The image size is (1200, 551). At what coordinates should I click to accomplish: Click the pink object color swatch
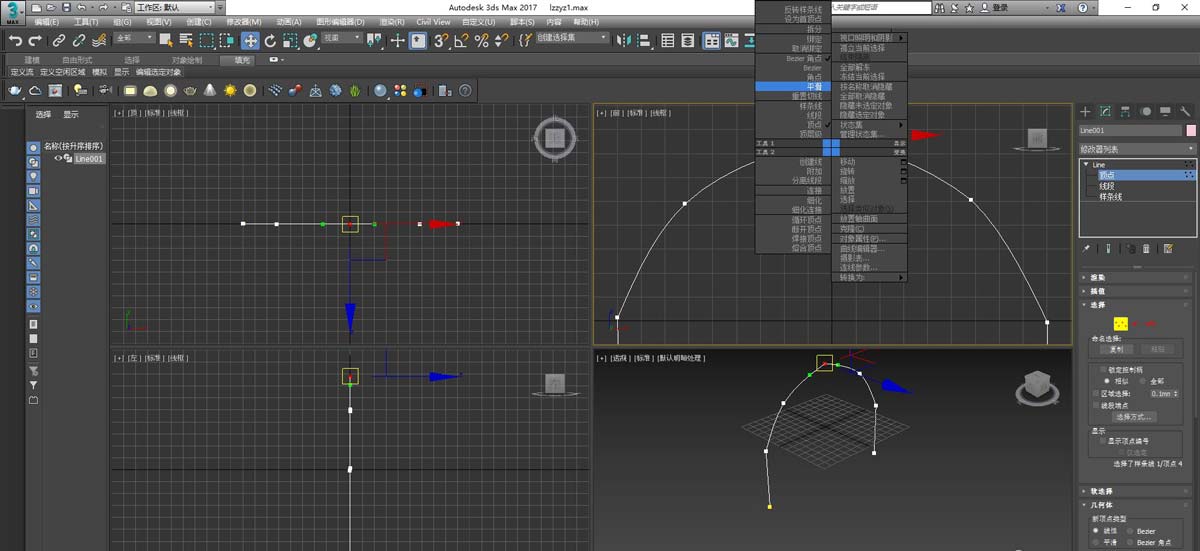[1190, 130]
